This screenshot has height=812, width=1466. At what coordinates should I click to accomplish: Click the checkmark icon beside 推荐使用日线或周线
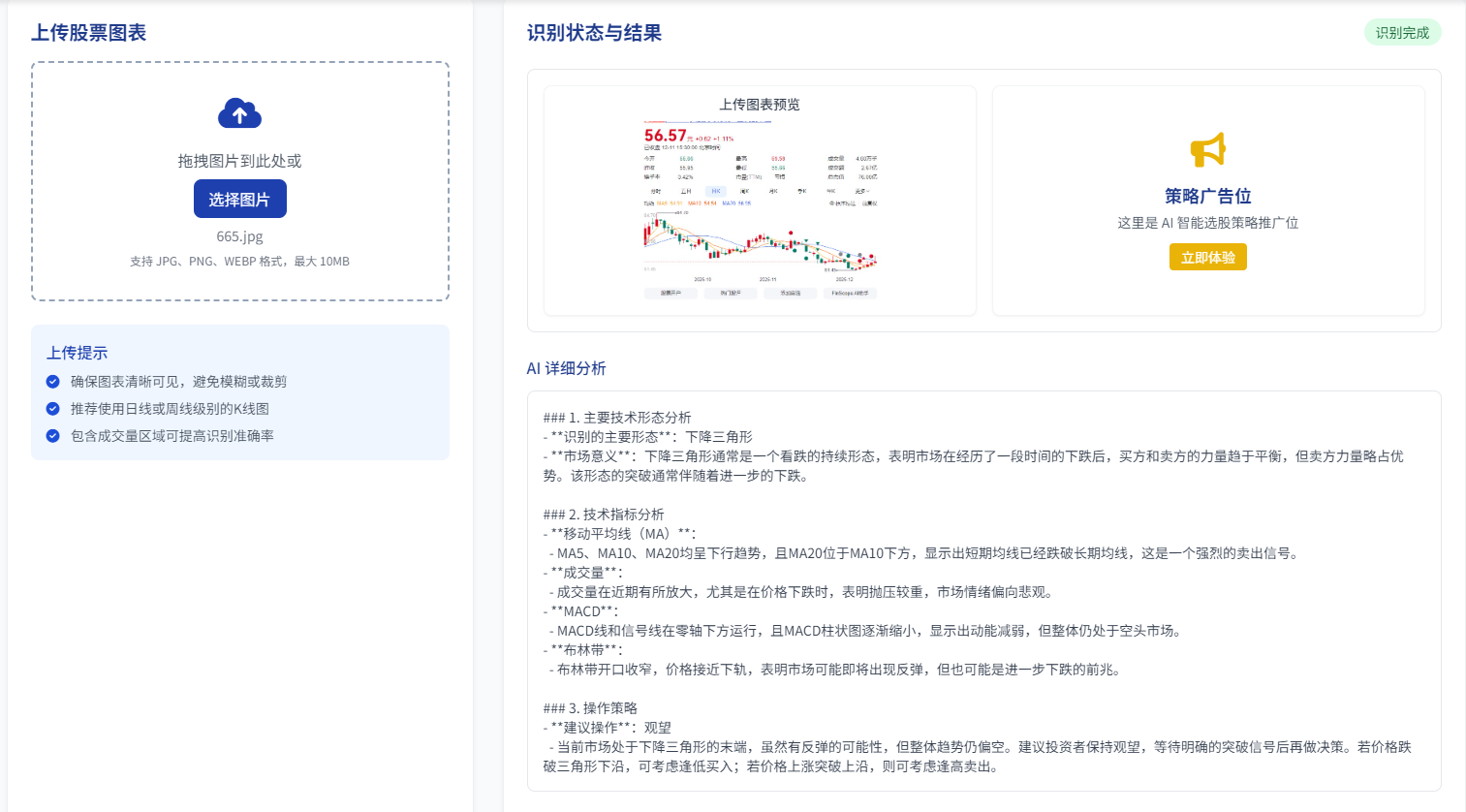(x=53, y=409)
